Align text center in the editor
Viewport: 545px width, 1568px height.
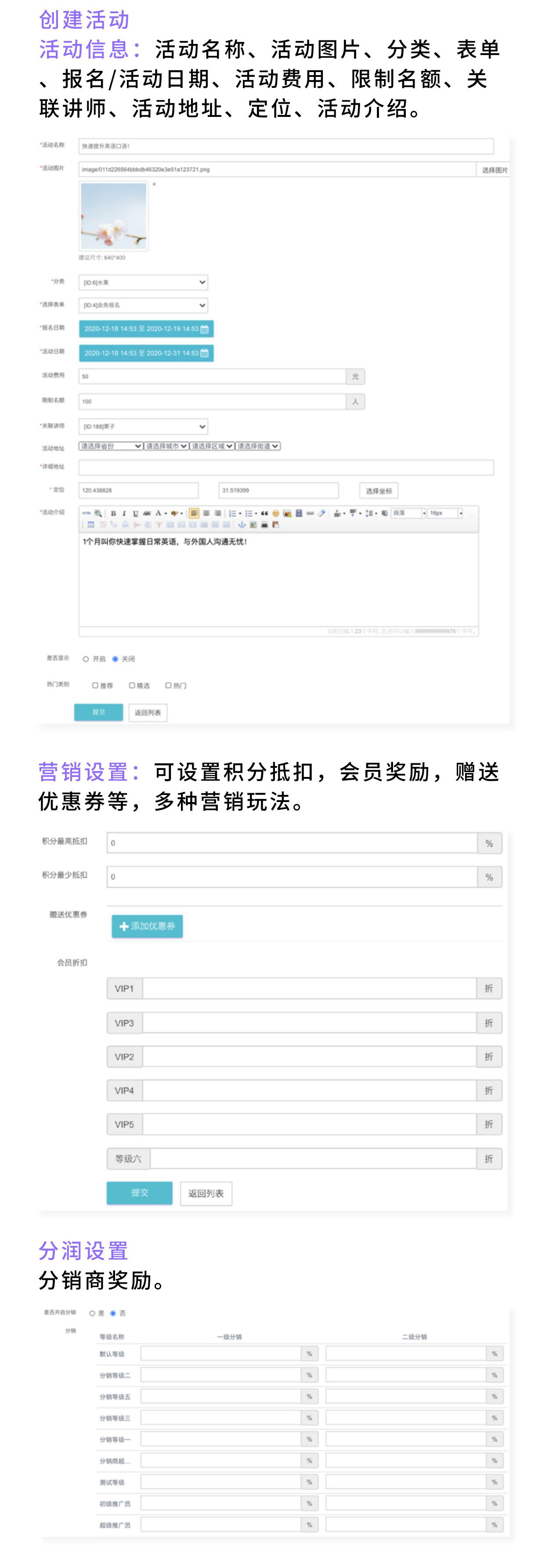pyautogui.click(x=206, y=513)
